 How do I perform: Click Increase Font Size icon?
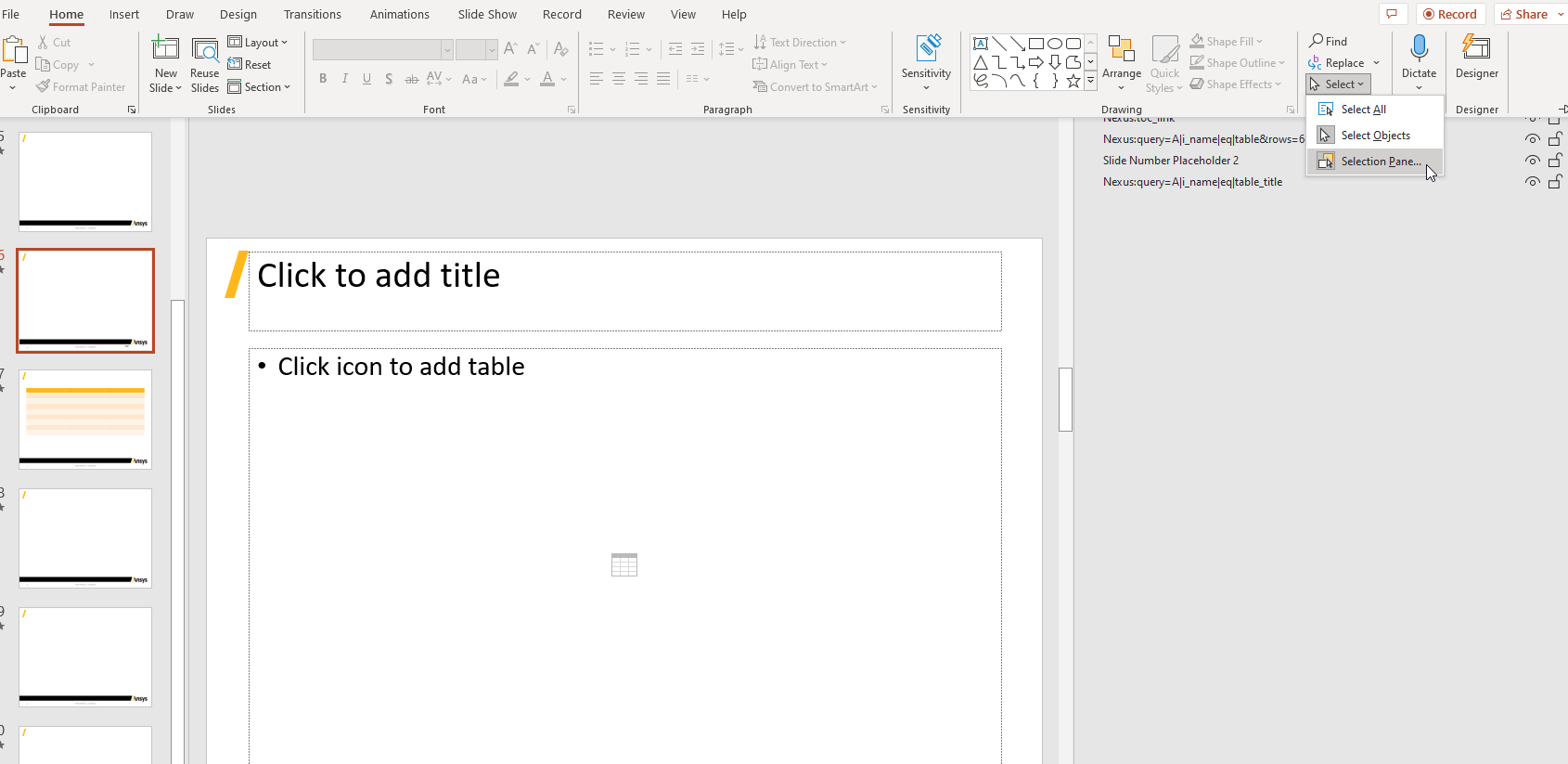pyautogui.click(x=510, y=49)
